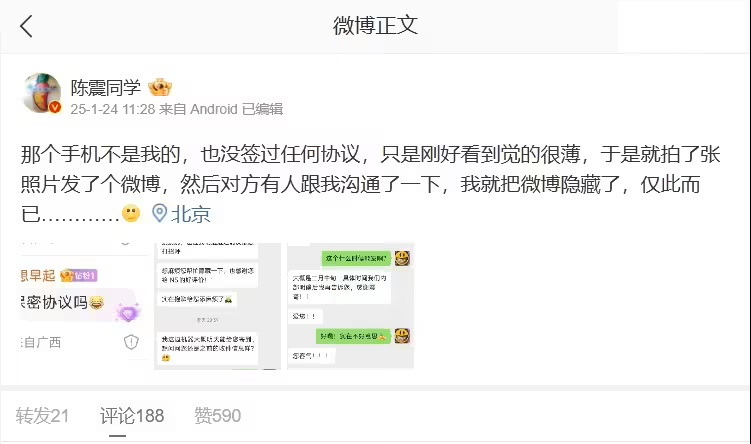The height and width of the screenshot is (444, 751).
Task: Open 陈震同学's profile avatar
Action: (42, 93)
